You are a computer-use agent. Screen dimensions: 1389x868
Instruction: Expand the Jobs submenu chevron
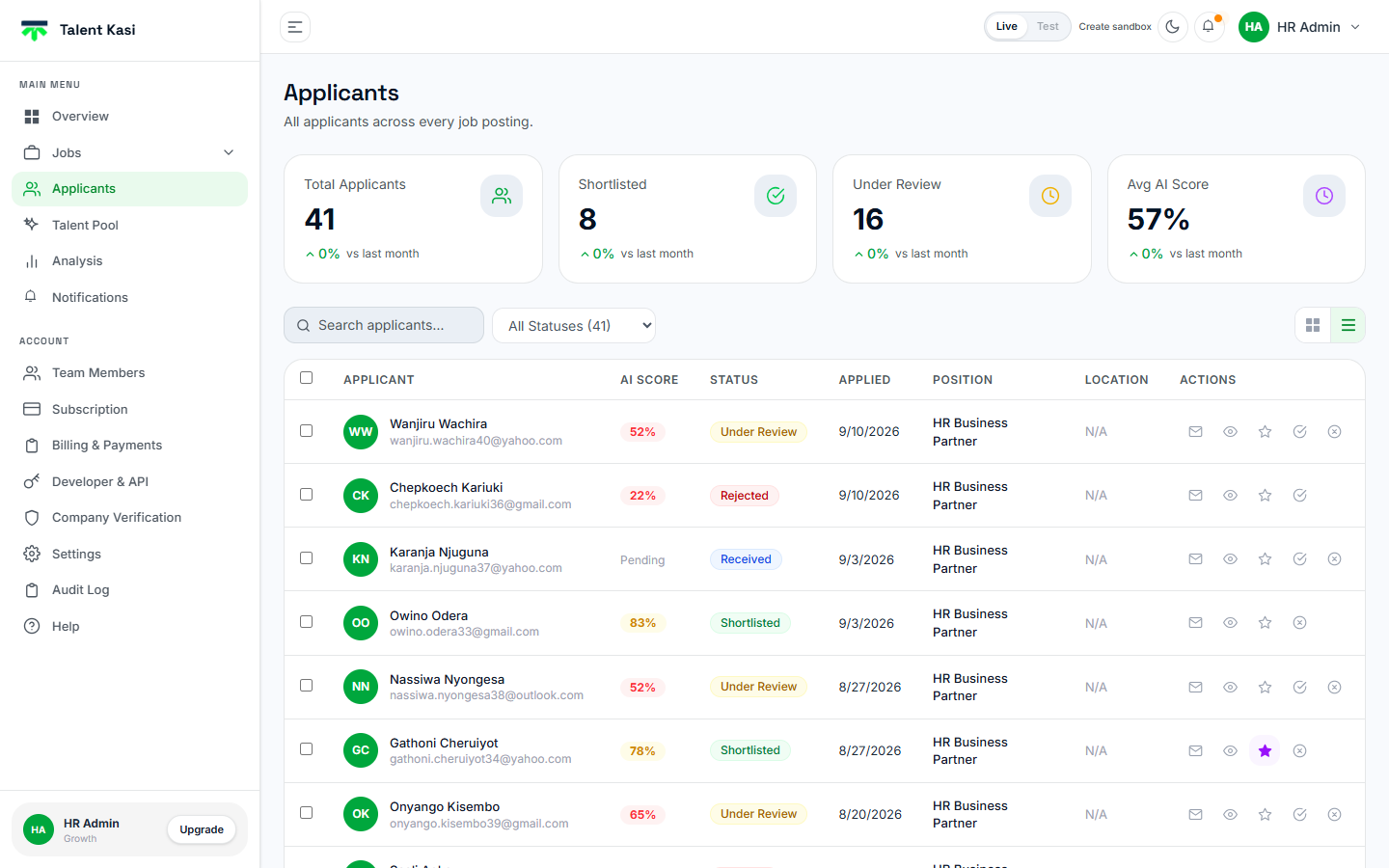coord(229,152)
